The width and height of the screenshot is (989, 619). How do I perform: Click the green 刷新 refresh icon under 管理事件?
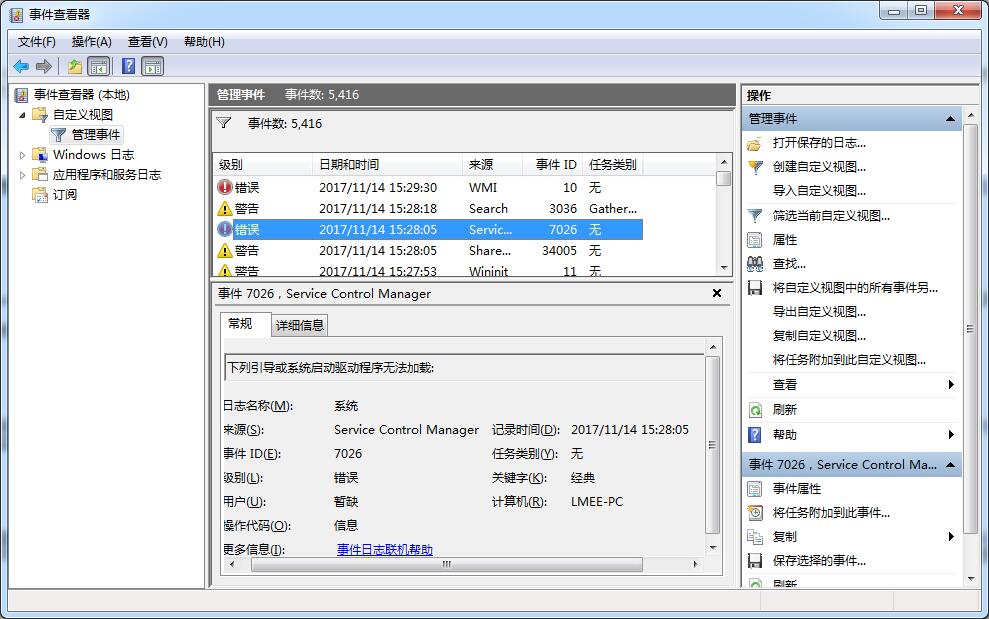(755, 410)
